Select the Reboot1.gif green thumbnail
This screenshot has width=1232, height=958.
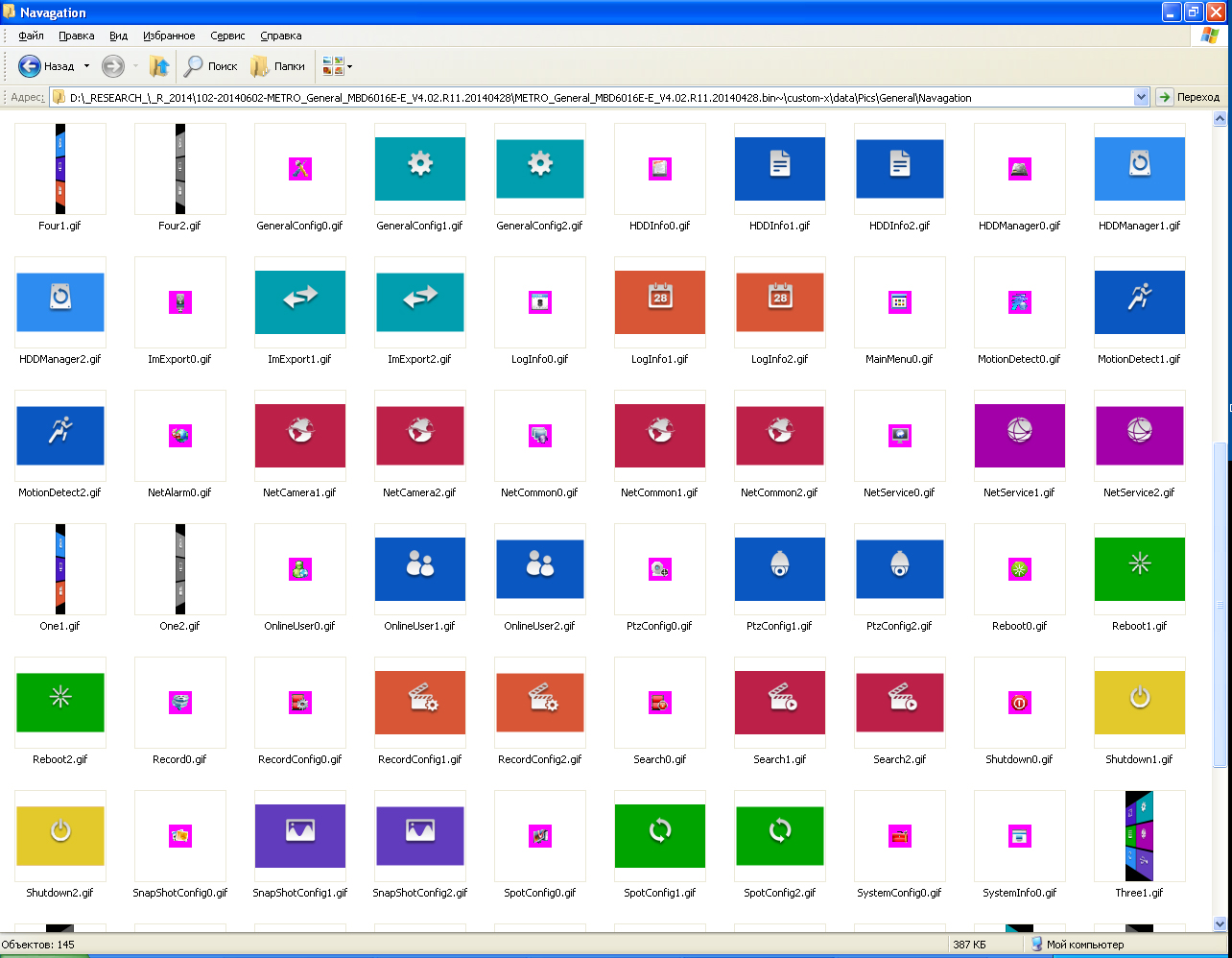(1139, 569)
